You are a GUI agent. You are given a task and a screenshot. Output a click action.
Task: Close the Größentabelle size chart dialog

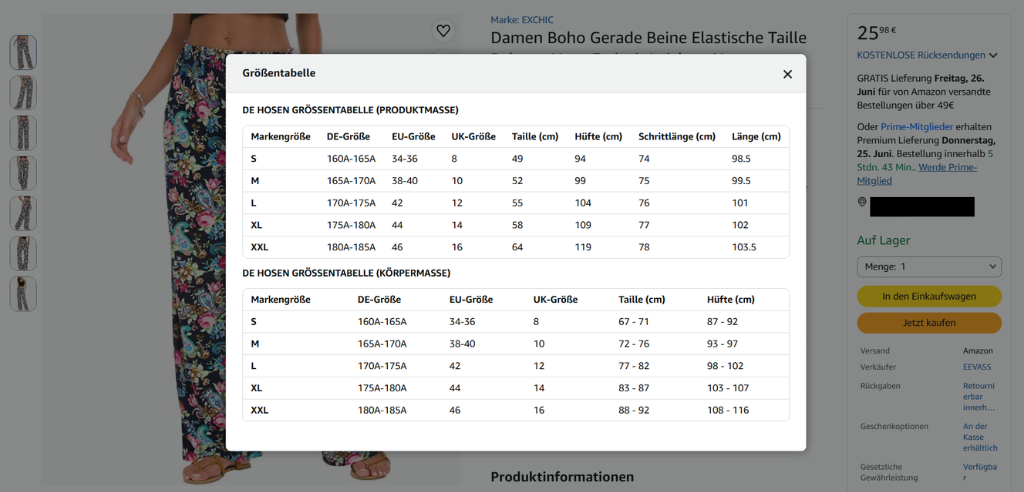[787, 74]
